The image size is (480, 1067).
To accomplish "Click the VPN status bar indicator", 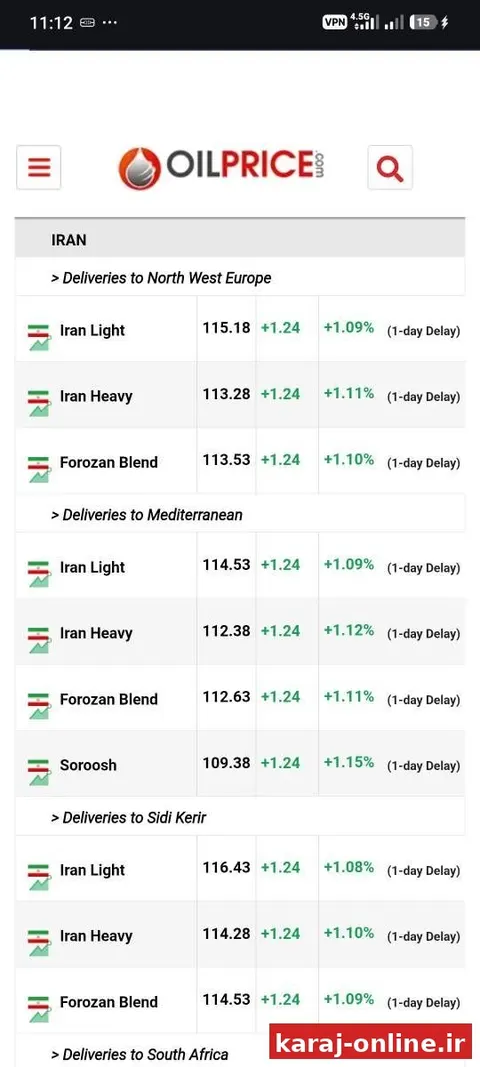I will point(334,22).
